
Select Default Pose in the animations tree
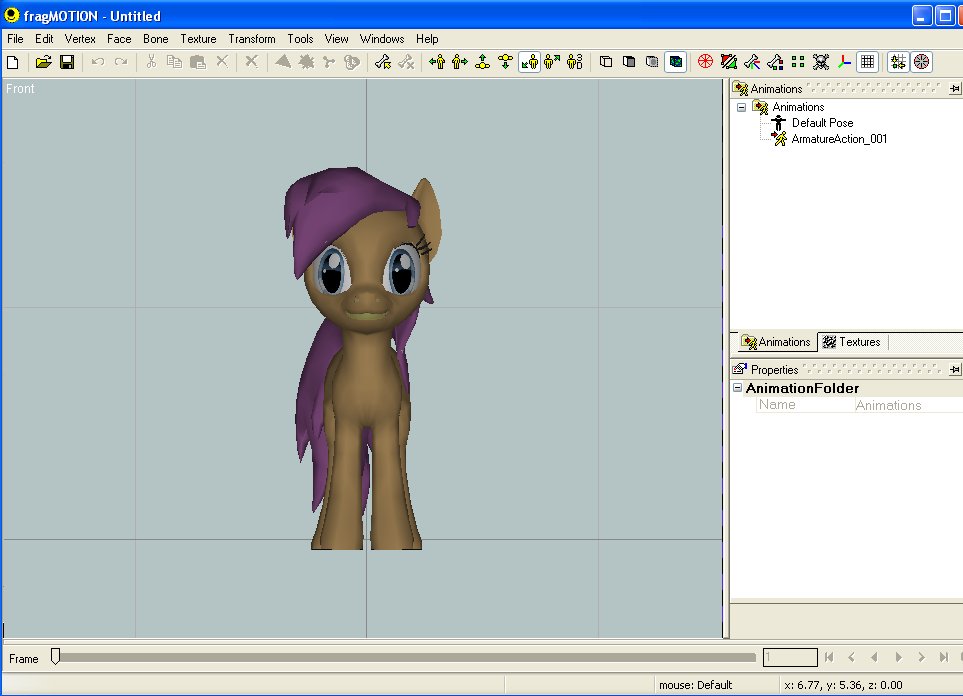click(822, 123)
